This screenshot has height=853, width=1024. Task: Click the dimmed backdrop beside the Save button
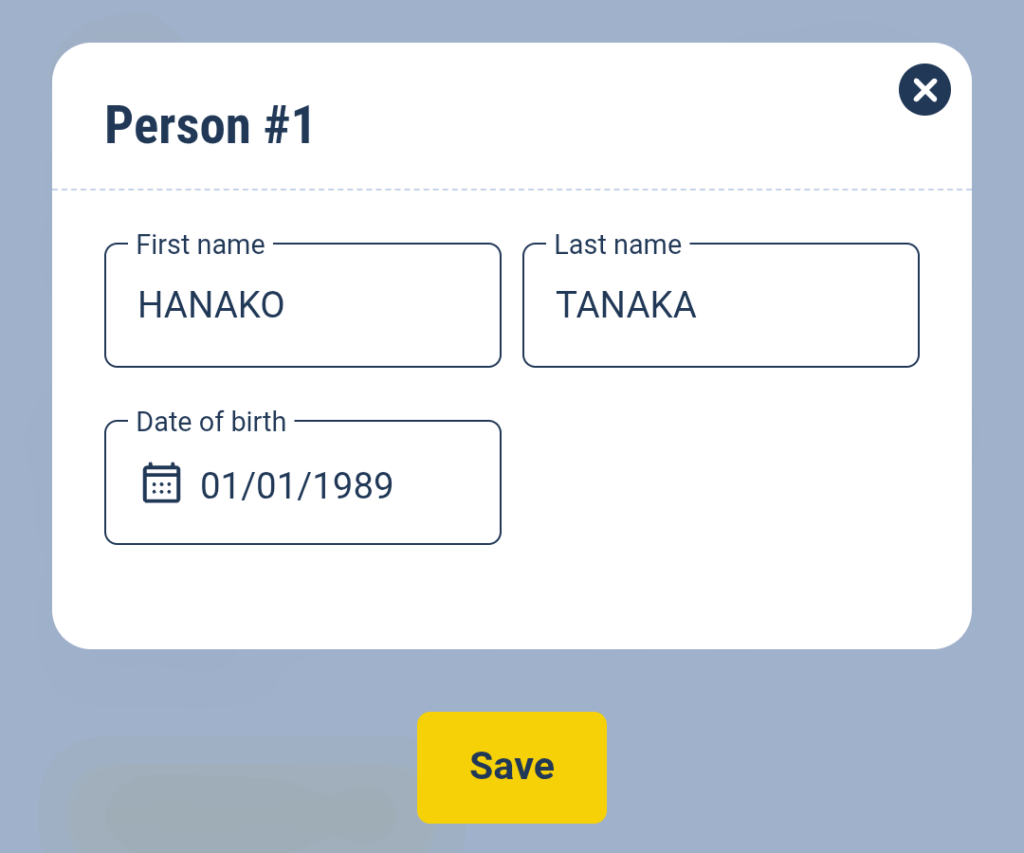click(x=784, y=767)
